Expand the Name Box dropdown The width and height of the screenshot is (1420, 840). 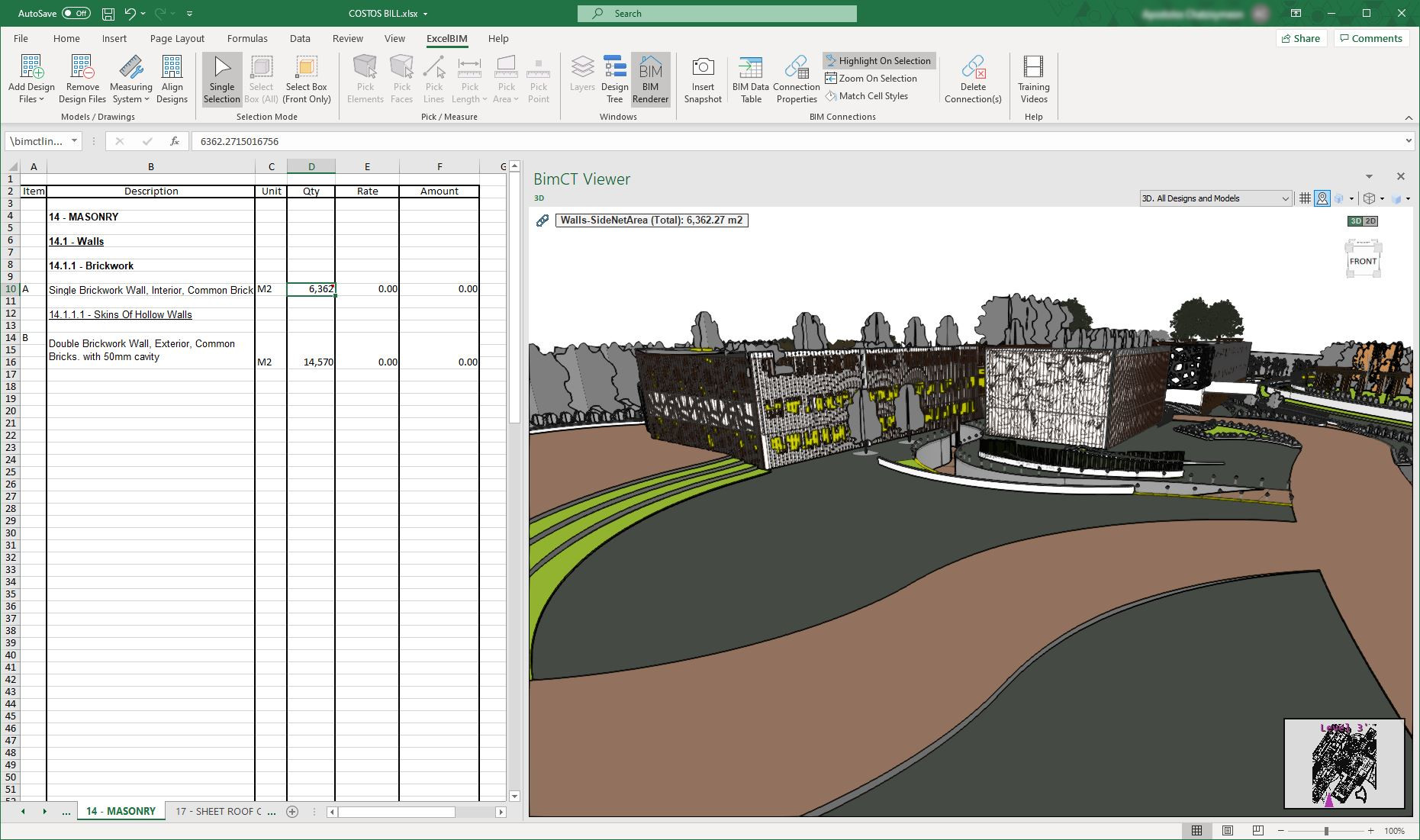tap(74, 141)
